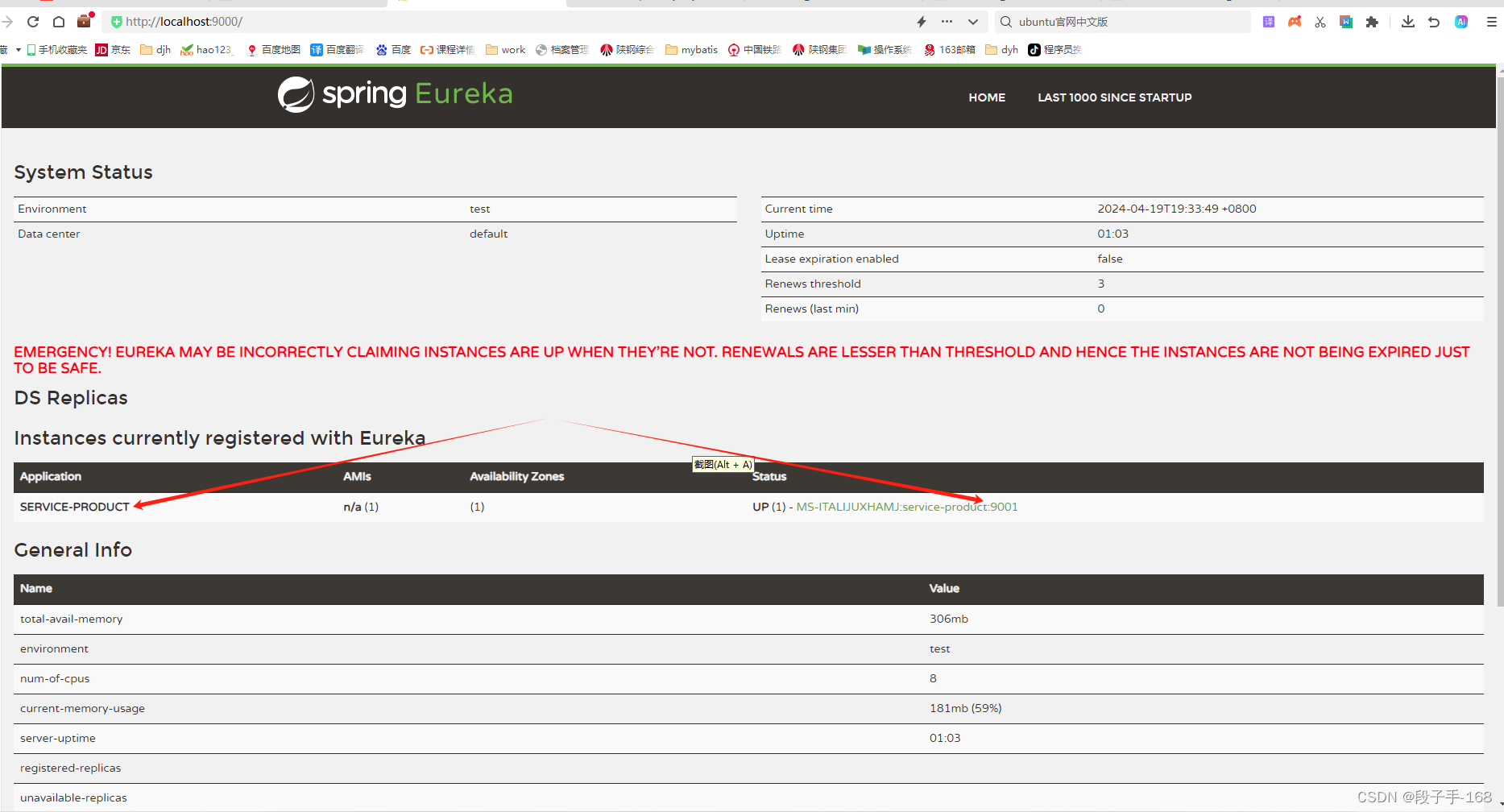Open the 百度 paw bookmark
Viewport: 1504px width, 812px height.
click(x=393, y=50)
